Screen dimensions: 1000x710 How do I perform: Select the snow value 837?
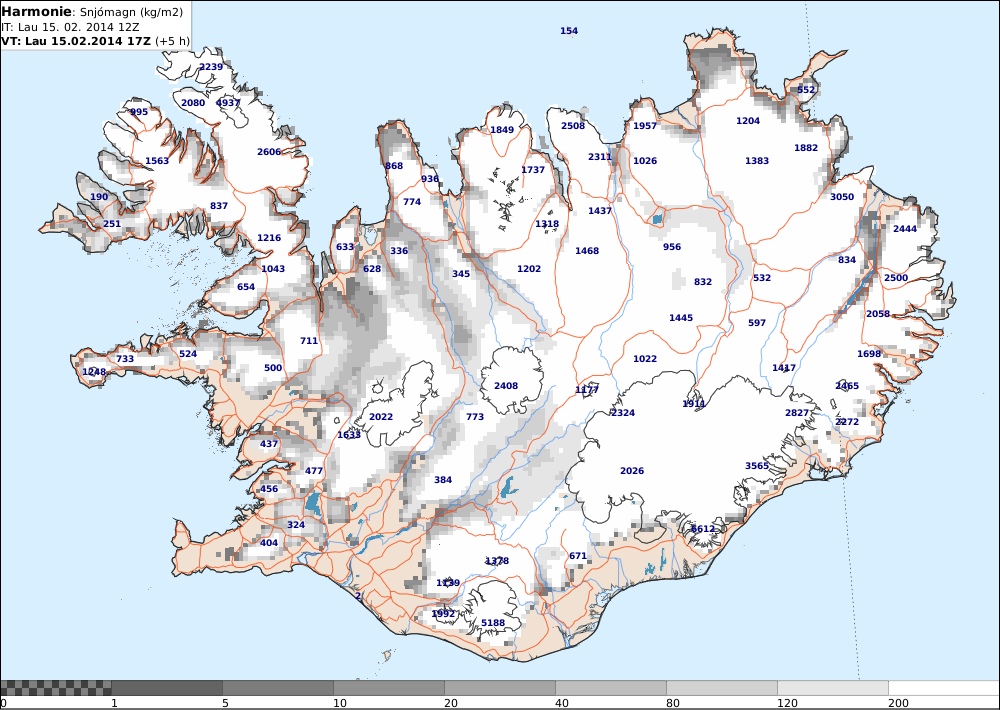[x=219, y=205]
